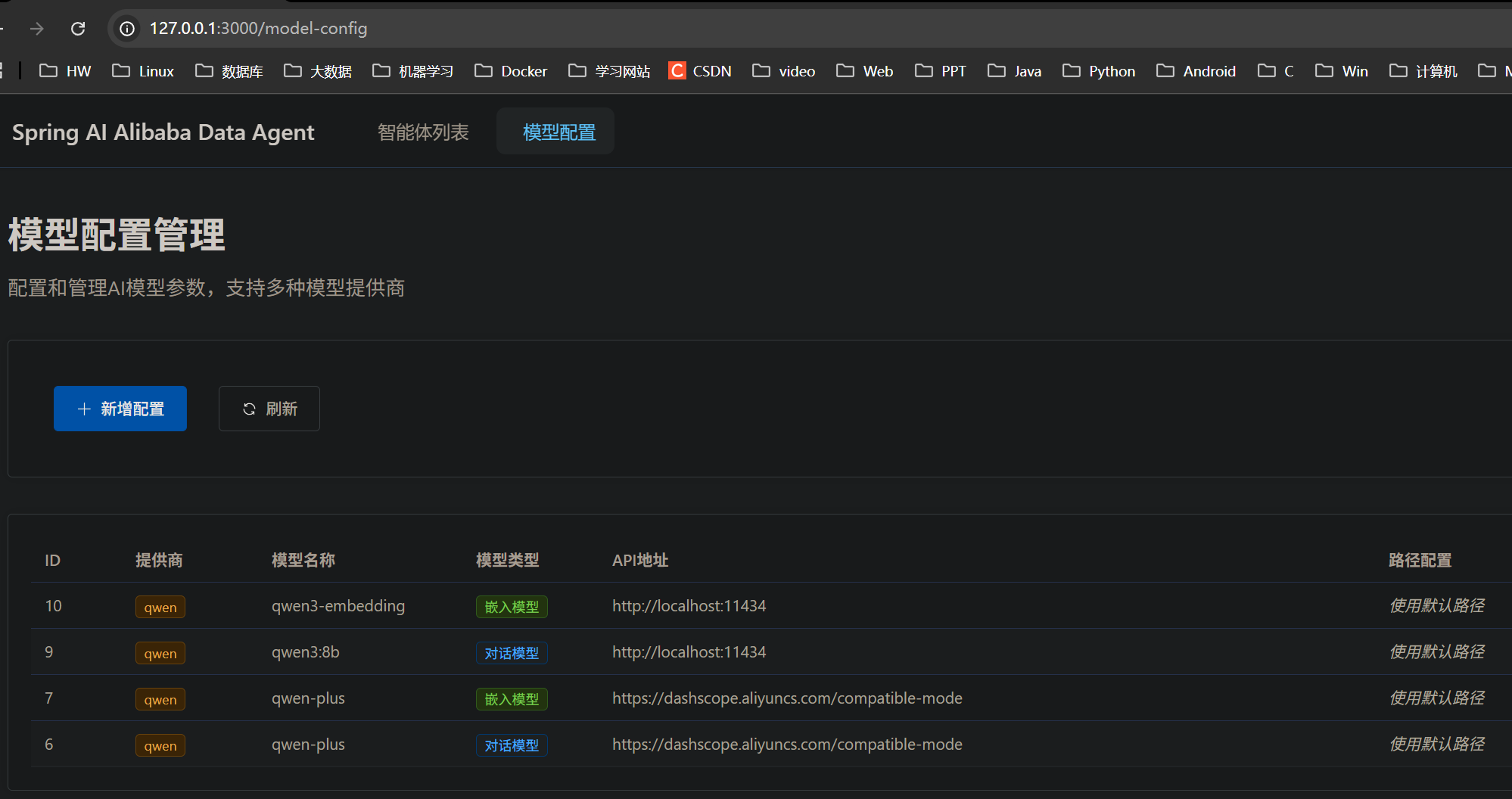Click the 模型名称 column header
The height and width of the screenshot is (799, 1512).
click(303, 561)
